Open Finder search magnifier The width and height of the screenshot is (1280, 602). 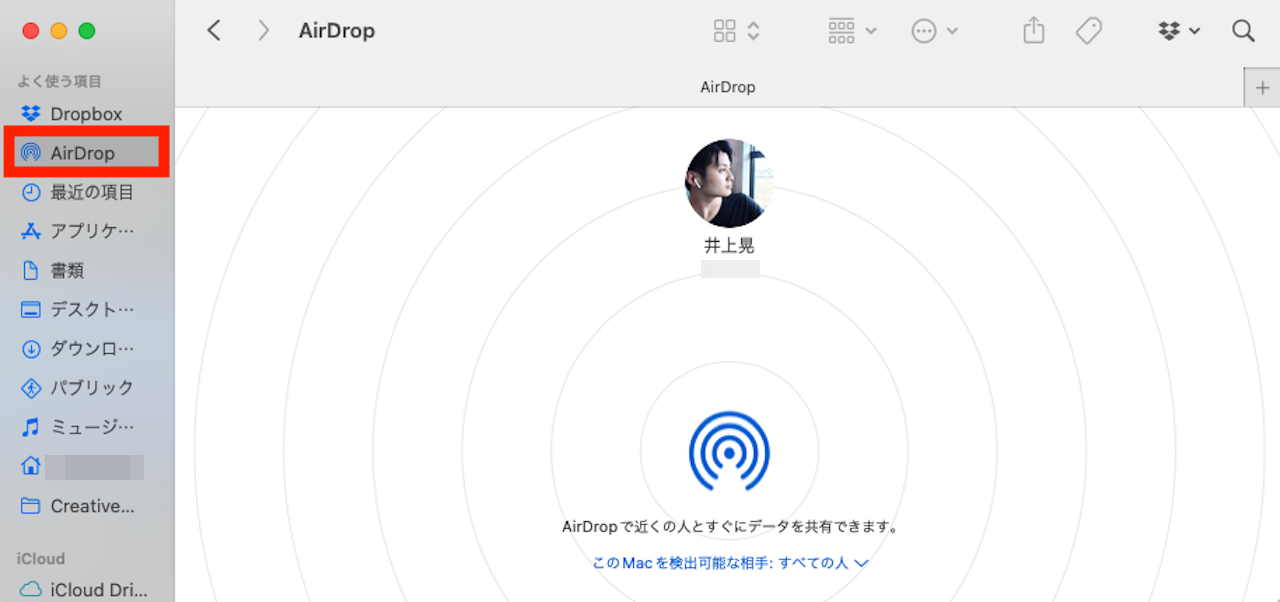click(1243, 31)
